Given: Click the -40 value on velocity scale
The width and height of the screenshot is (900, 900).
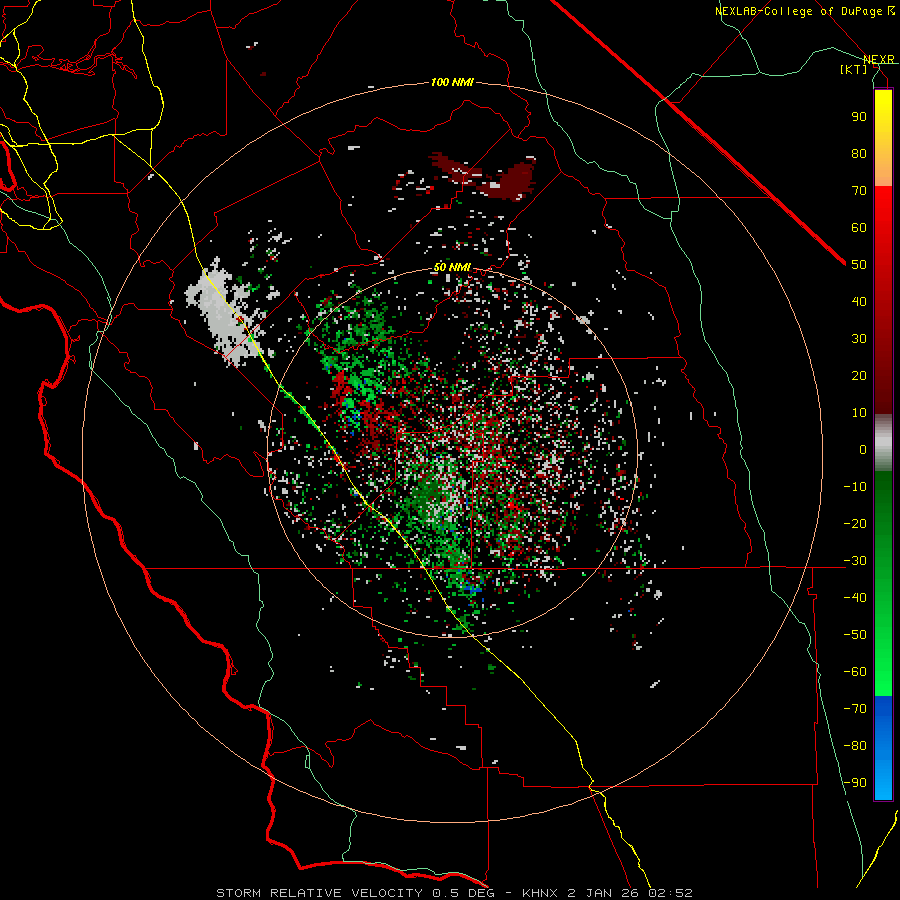Looking at the screenshot, I should point(855,598).
